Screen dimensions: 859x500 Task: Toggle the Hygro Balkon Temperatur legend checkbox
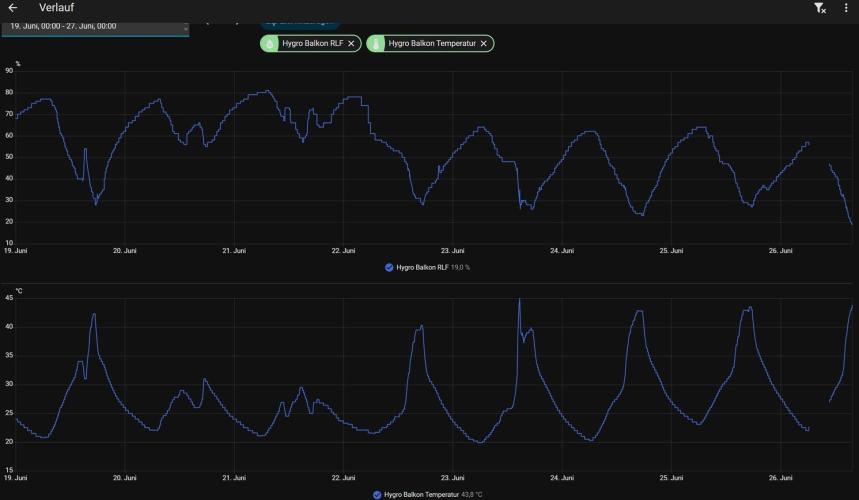point(377,495)
